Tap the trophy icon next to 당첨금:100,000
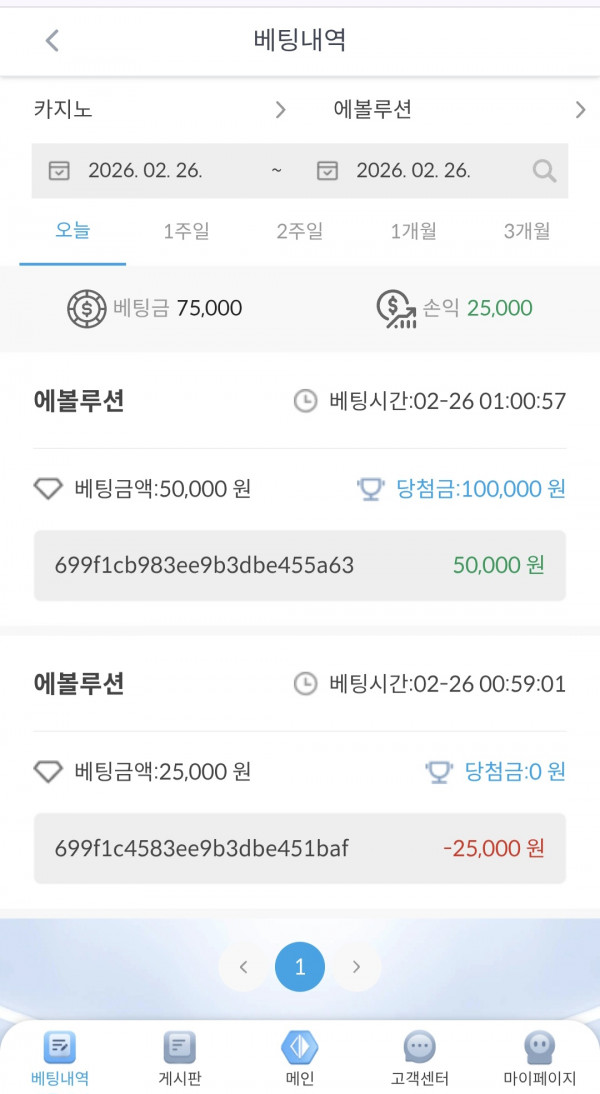Screen dimensions: 600x1094 click(373, 489)
